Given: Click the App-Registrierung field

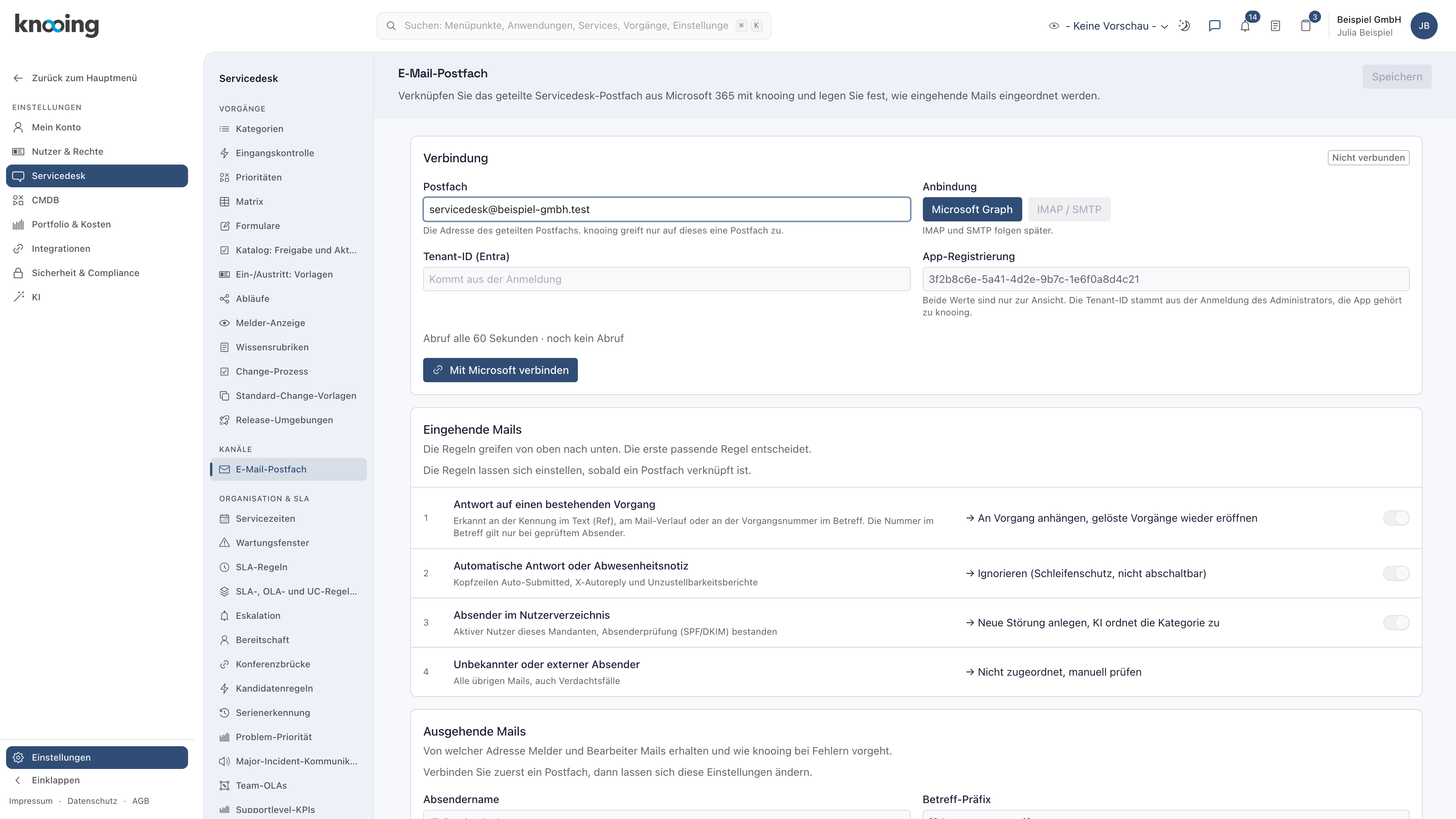Looking at the screenshot, I should 1166,279.
